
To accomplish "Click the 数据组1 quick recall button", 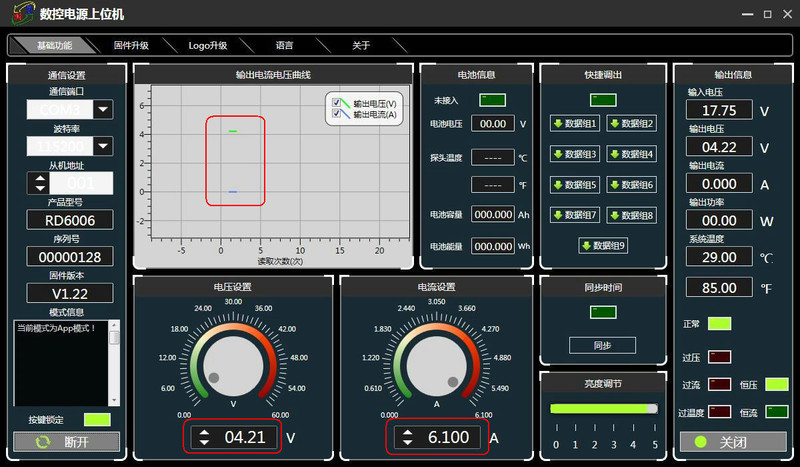I will point(574,124).
